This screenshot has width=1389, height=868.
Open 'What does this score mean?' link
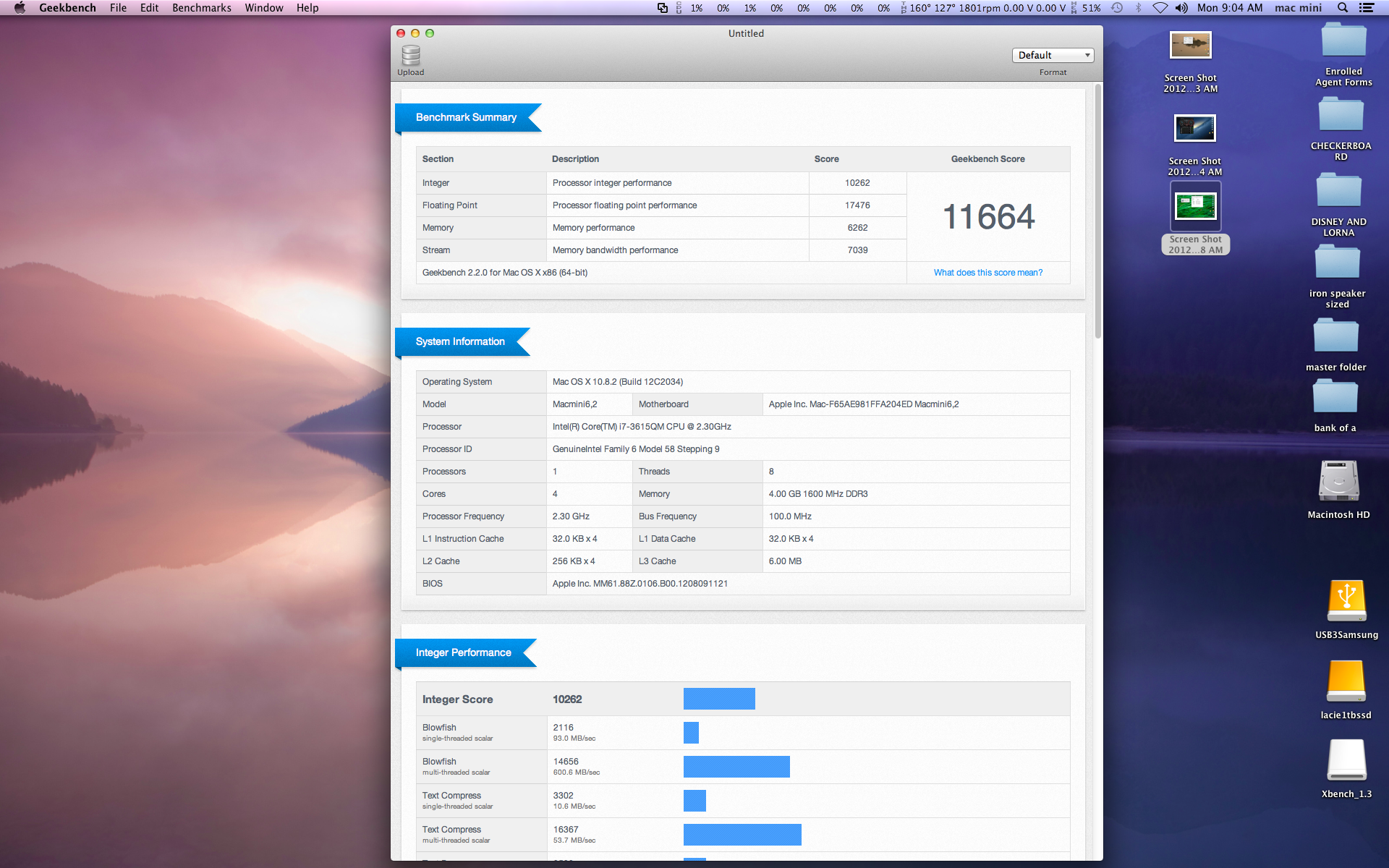[987, 273]
